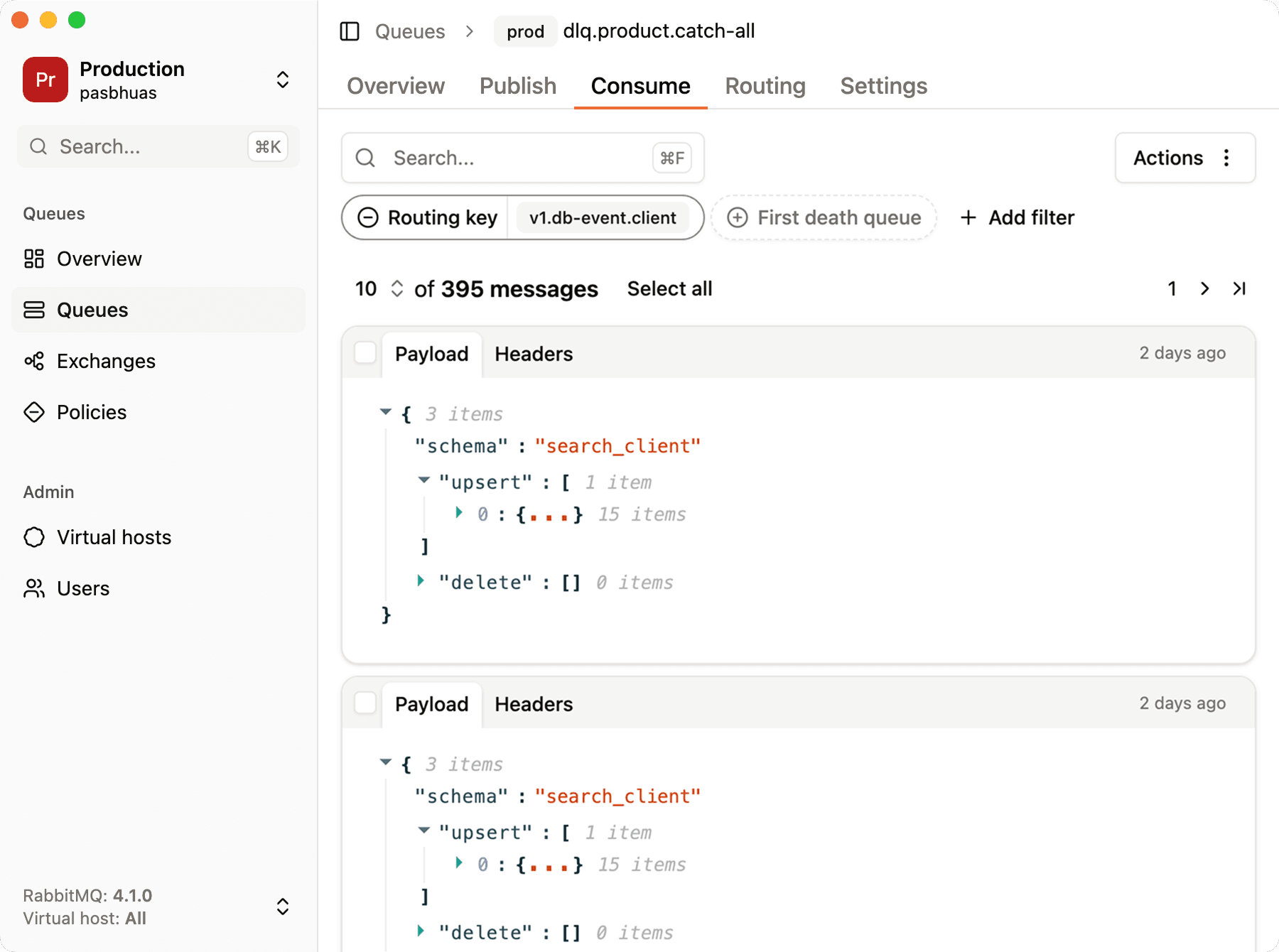1279x952 pixels.
Task: Open Virtual hosts under Admin
Action: pos(114,537)
